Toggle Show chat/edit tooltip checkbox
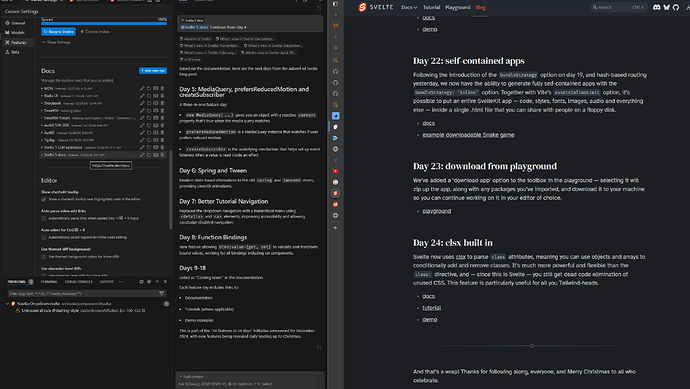690x389 pixels. [x=44, y=199]
